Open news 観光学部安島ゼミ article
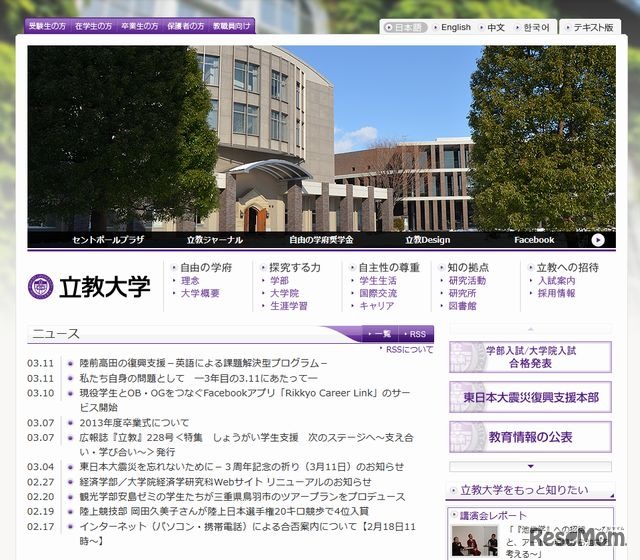The height and width of the screenshot is (560, 640). pyautogui.click(x=242, y=497)
